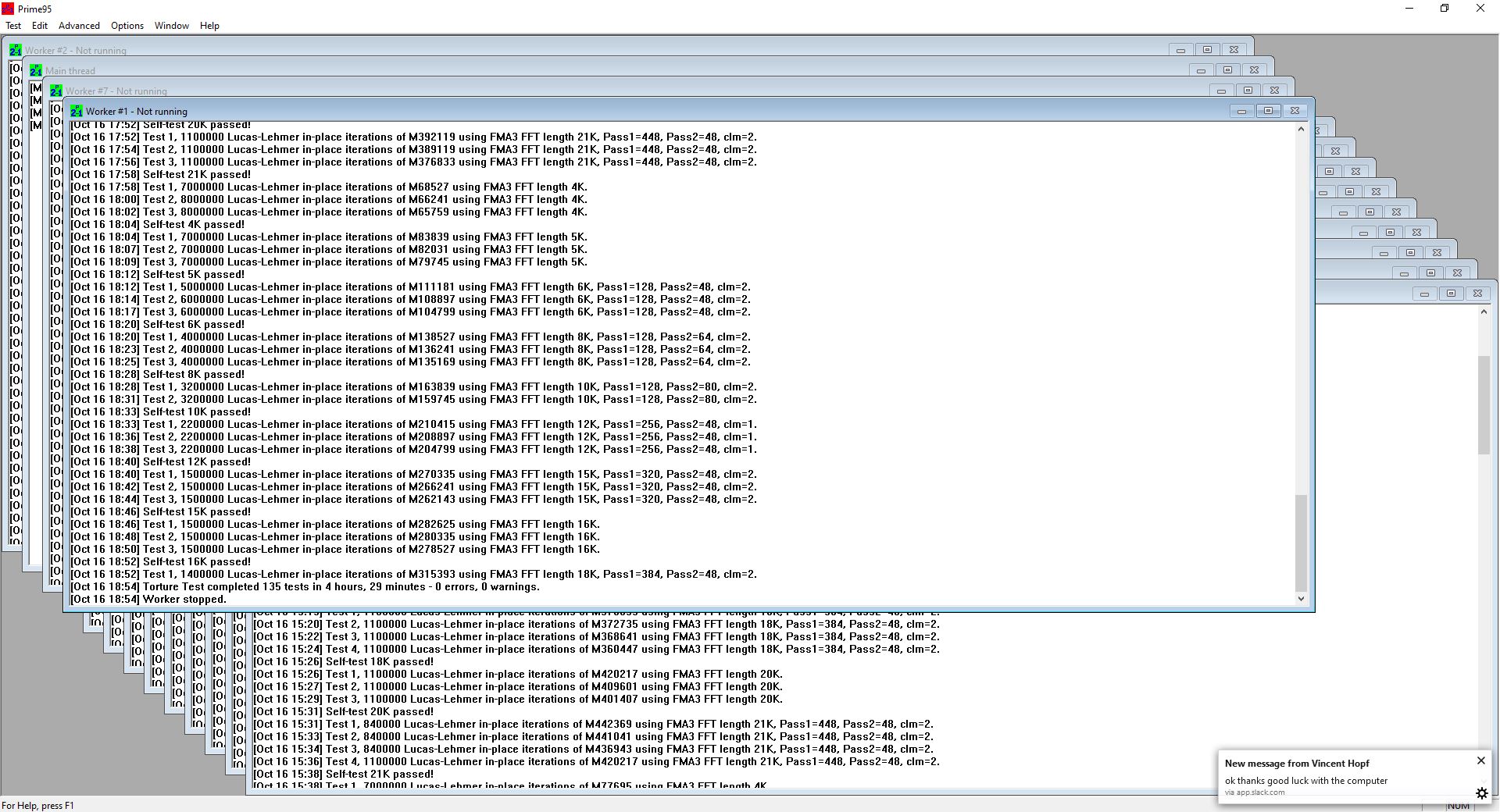This screenshot has width=1500, height=812.
Task: Maximize the Worker #7 window
Action: tap(1248, 91)
